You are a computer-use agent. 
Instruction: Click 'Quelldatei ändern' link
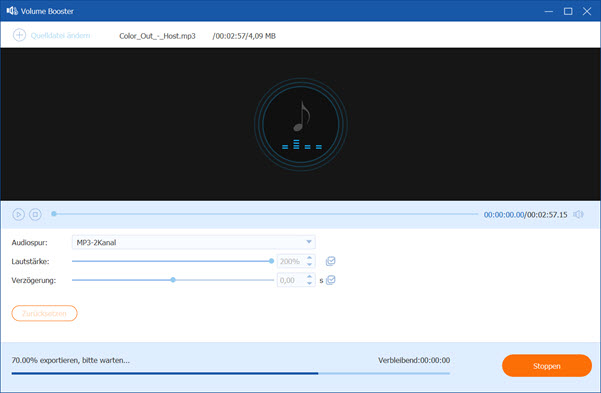[60, 36]
